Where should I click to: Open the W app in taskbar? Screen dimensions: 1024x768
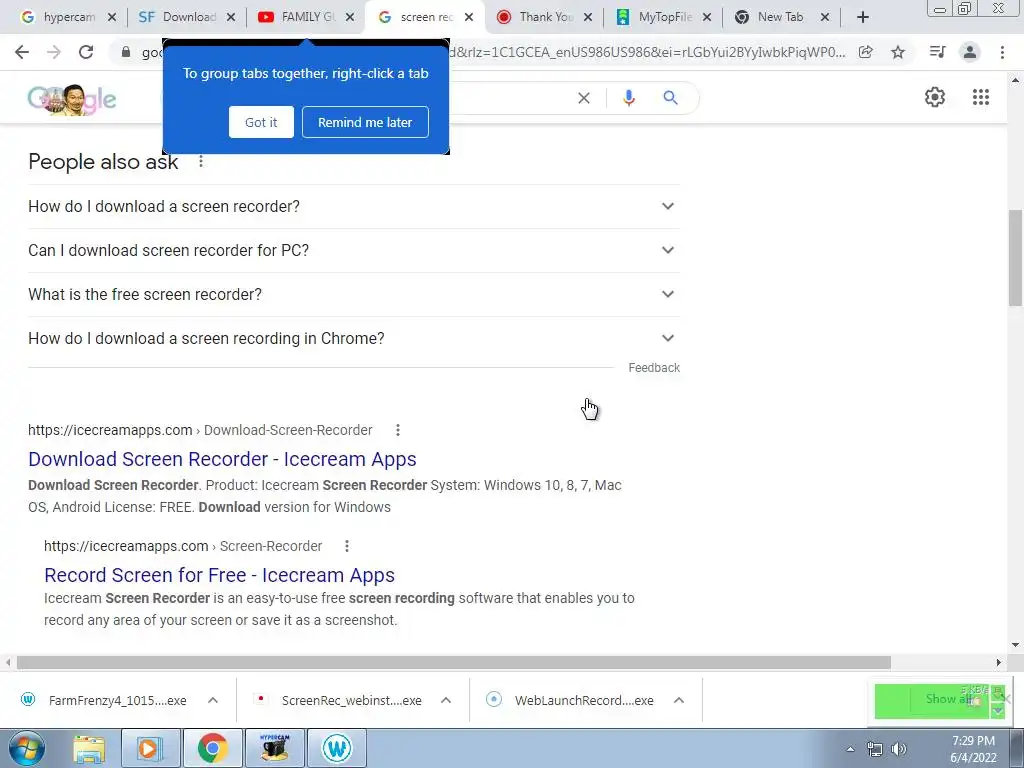[337, 748]
